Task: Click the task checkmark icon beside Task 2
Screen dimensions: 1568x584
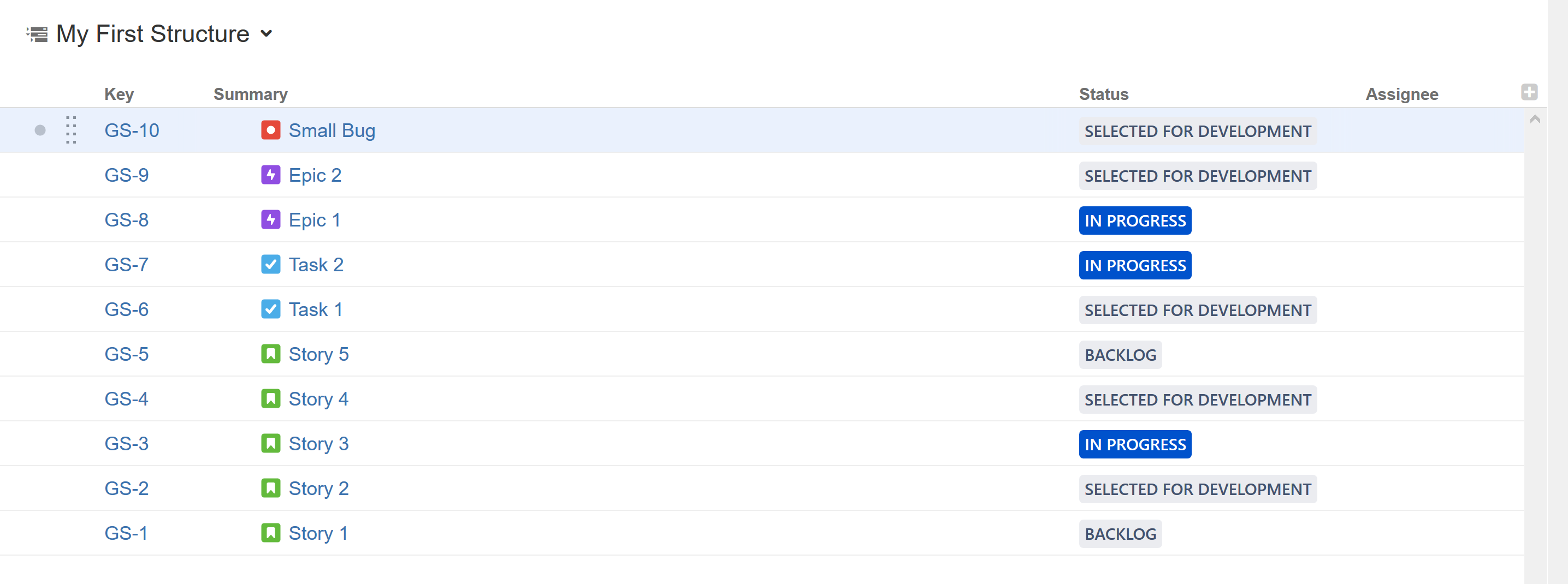Action: pyautogui.click(x=270, y=264)
